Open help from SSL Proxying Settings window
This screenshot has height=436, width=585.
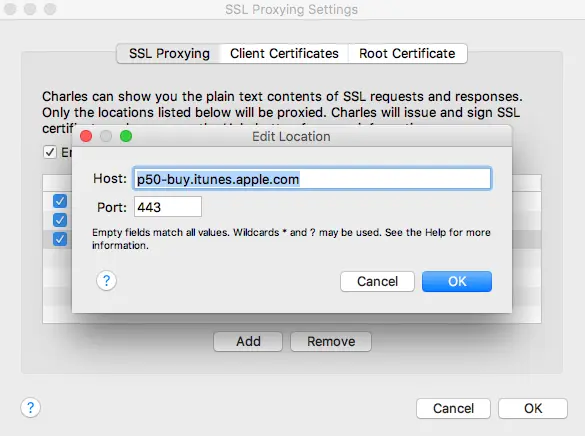point(31,408)
